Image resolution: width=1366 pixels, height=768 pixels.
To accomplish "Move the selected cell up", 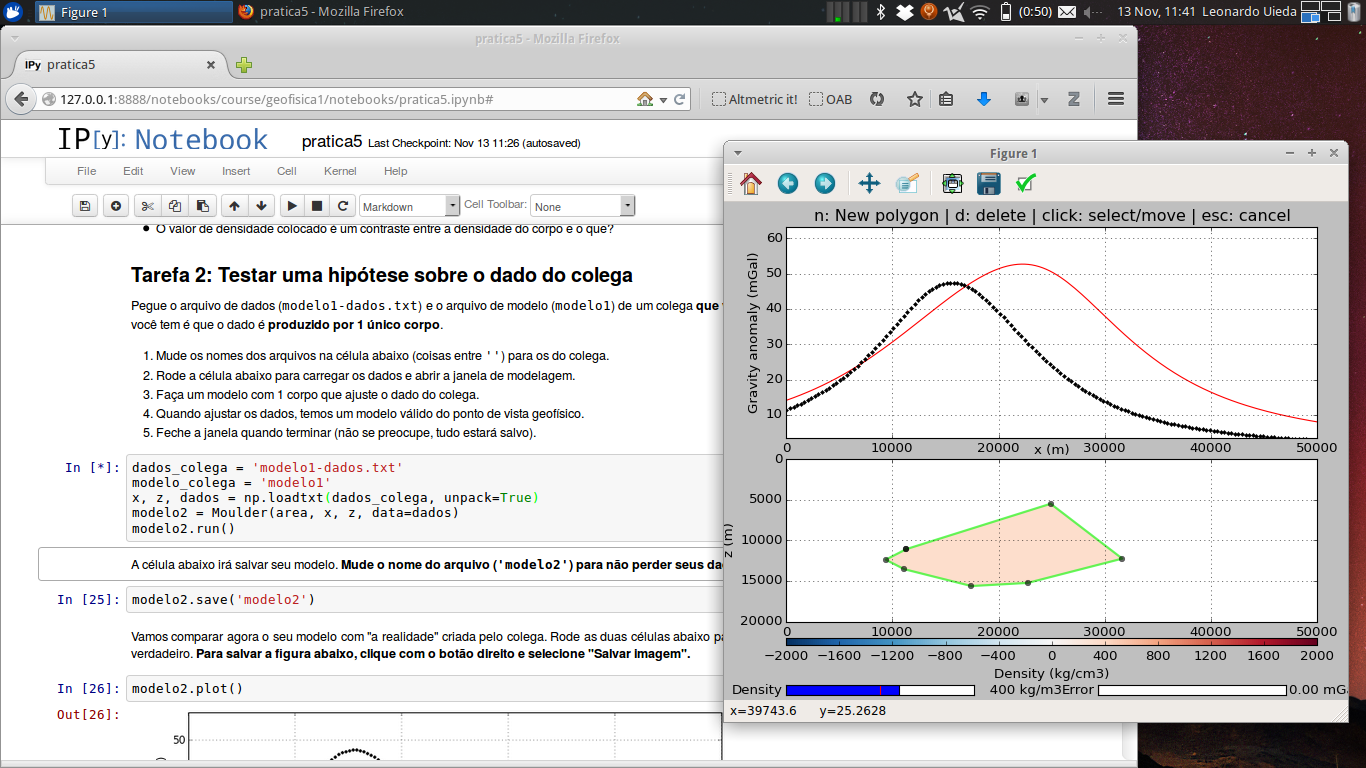I will pos(234,206).
